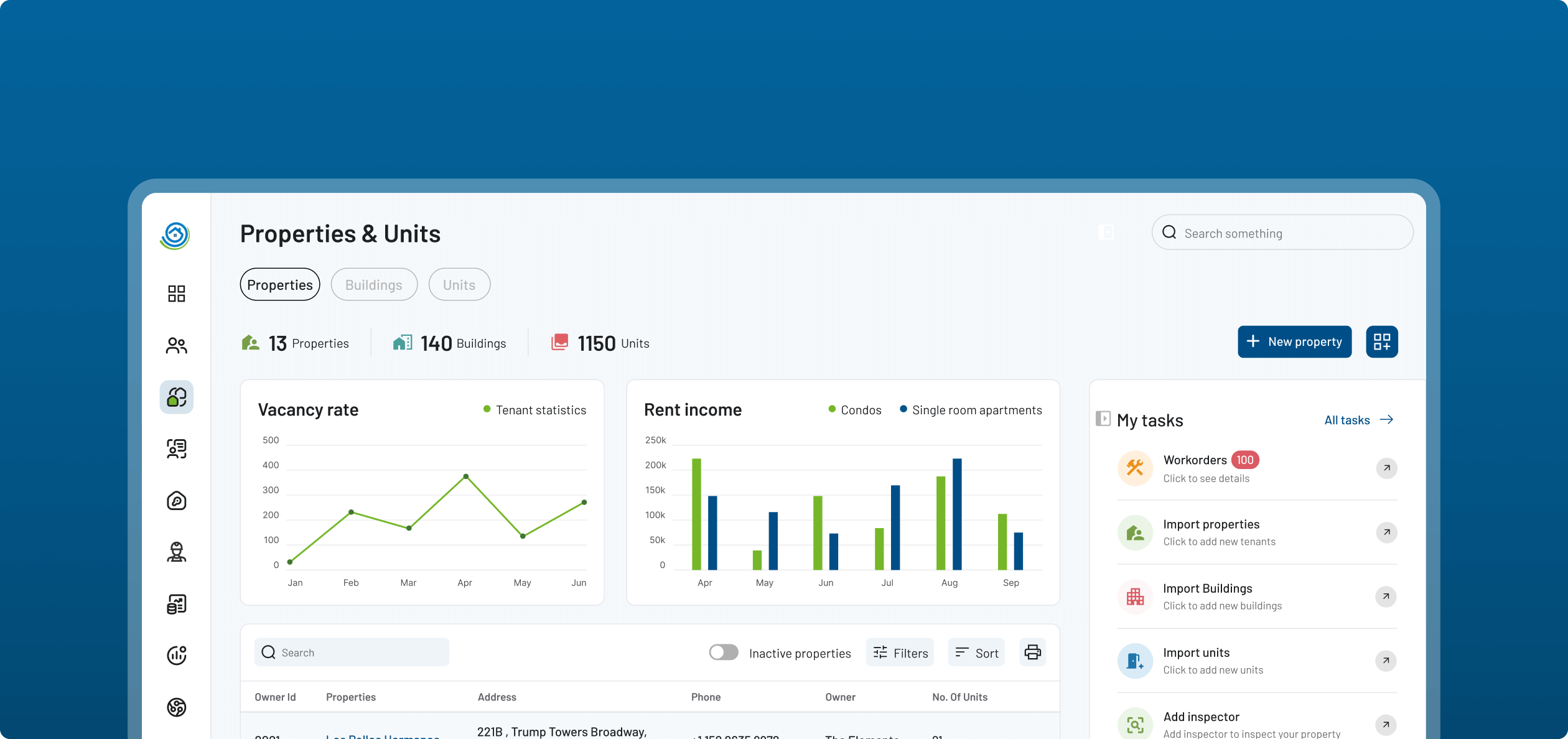Open the people/tenants sidebar icon
Image resolution: width=1568 pixels, height=739 pixels.
(x=177, y=345)
